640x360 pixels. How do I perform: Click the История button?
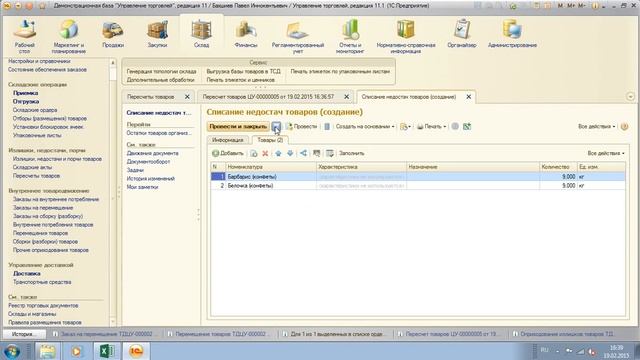(24, 334)
